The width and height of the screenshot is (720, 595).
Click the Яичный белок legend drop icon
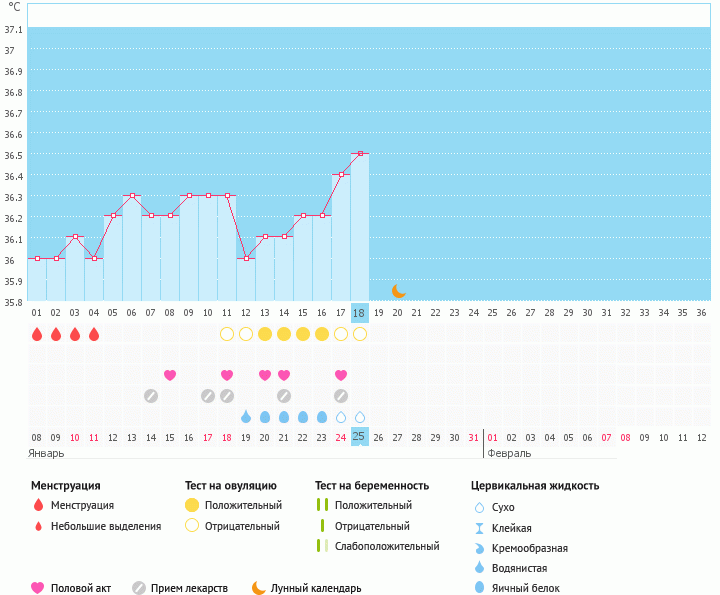click(x=480, y=588)
